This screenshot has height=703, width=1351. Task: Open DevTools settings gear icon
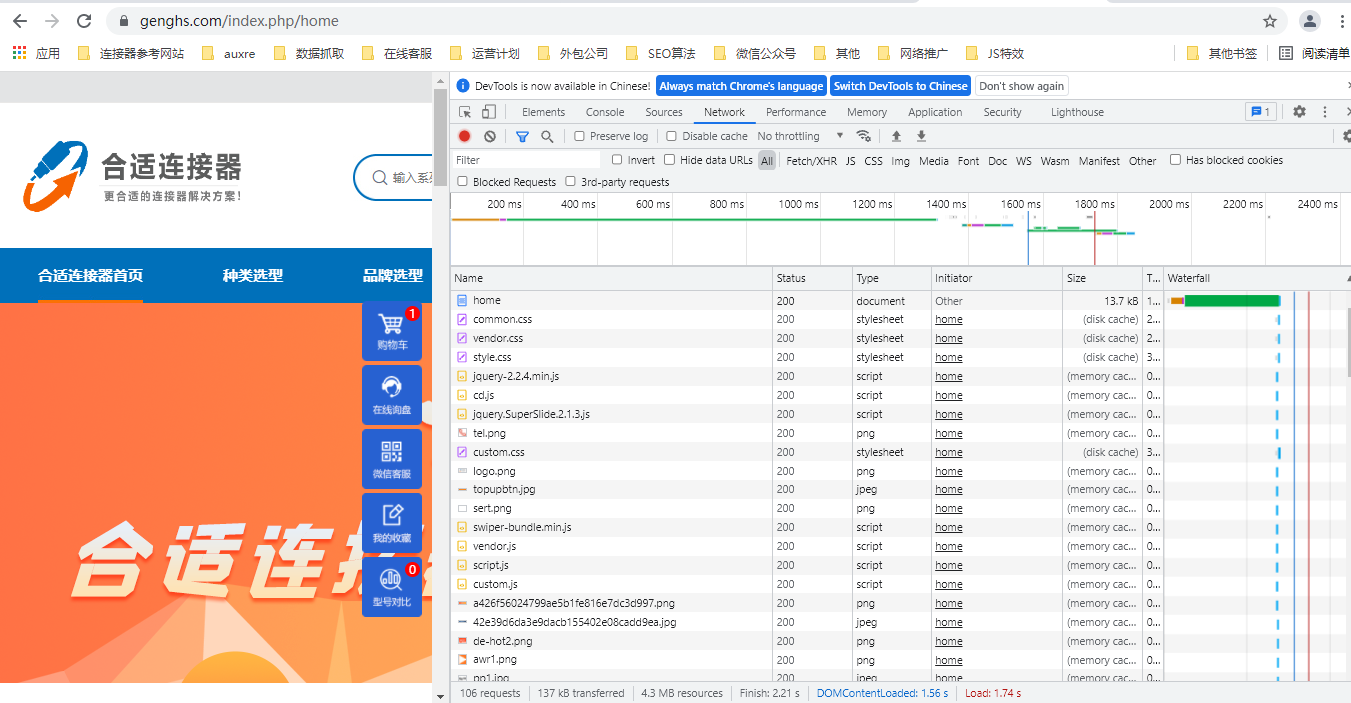point(1299,112)
